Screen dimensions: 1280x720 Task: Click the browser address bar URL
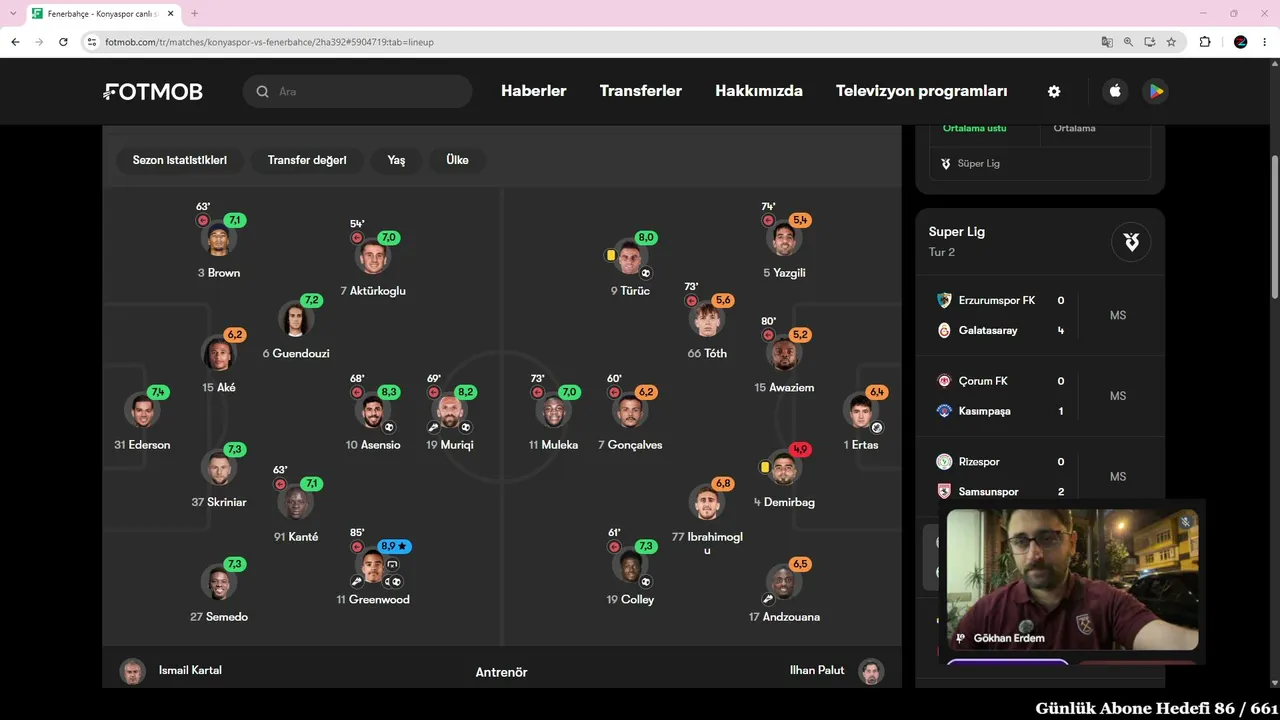click(269, 42)
